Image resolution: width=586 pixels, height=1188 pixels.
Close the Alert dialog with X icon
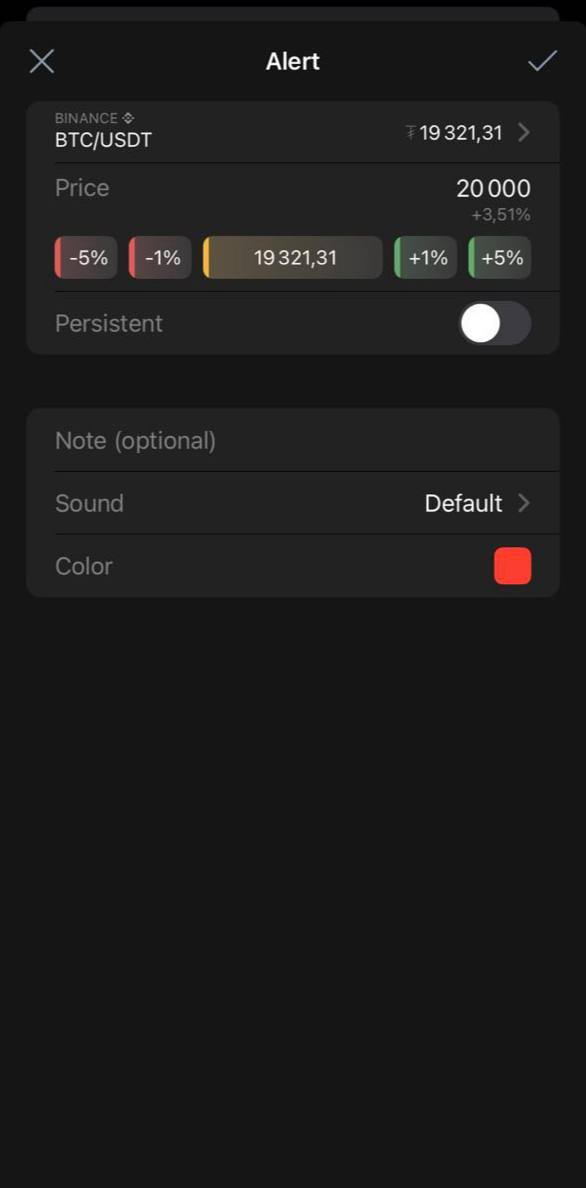point(42,61)
